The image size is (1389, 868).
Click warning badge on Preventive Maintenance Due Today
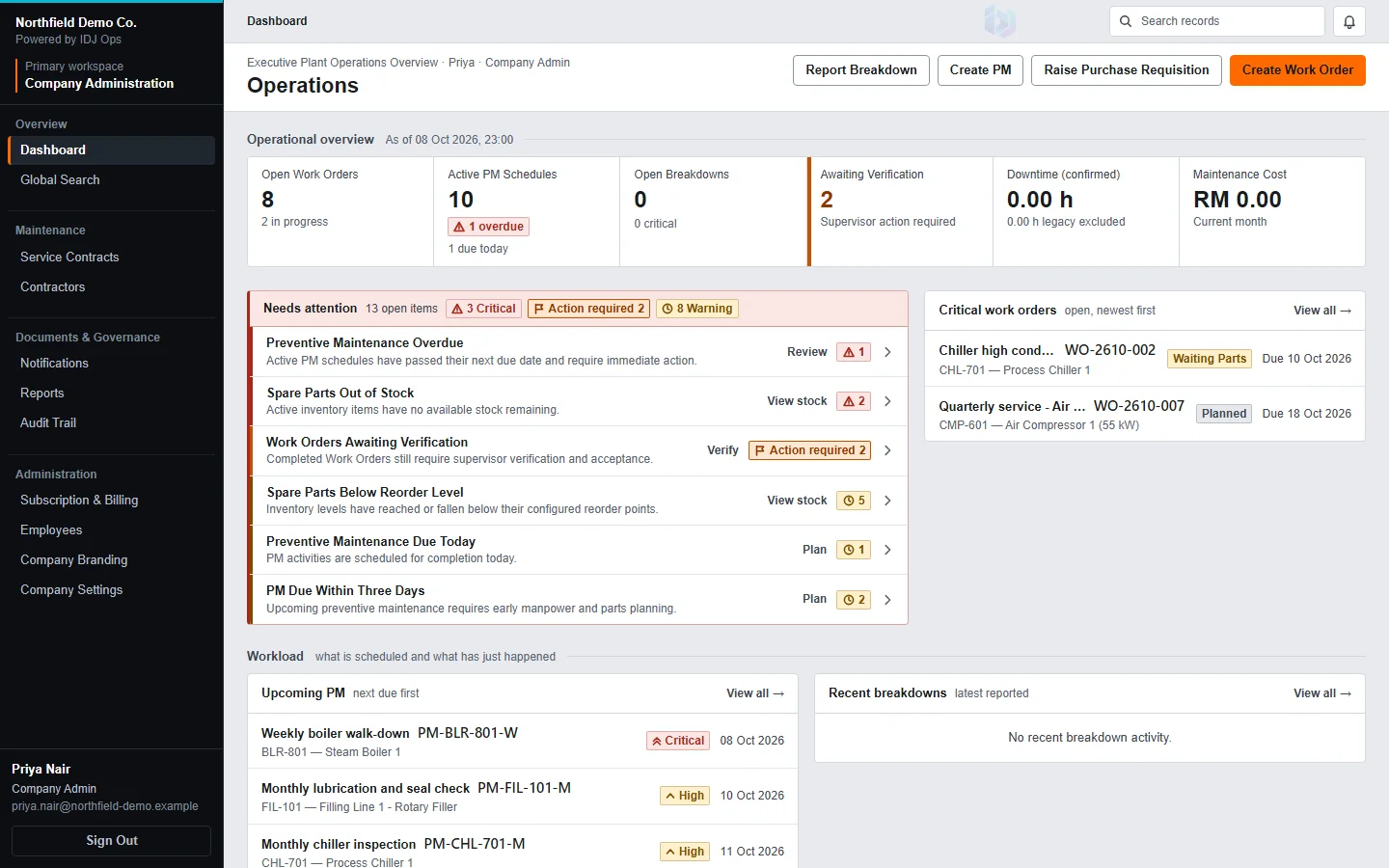pyautogui.click(x=854, y=550)
